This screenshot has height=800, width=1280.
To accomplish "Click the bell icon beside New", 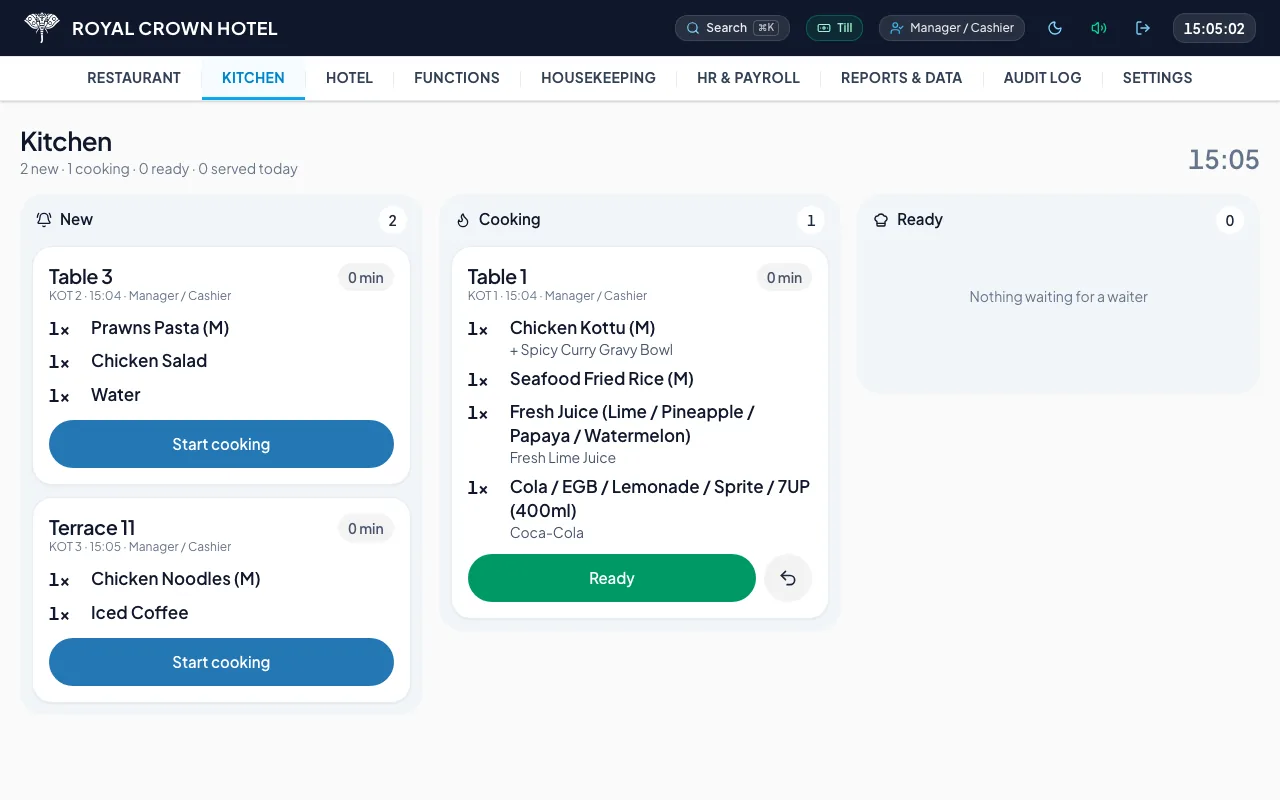I will (44, 220).
